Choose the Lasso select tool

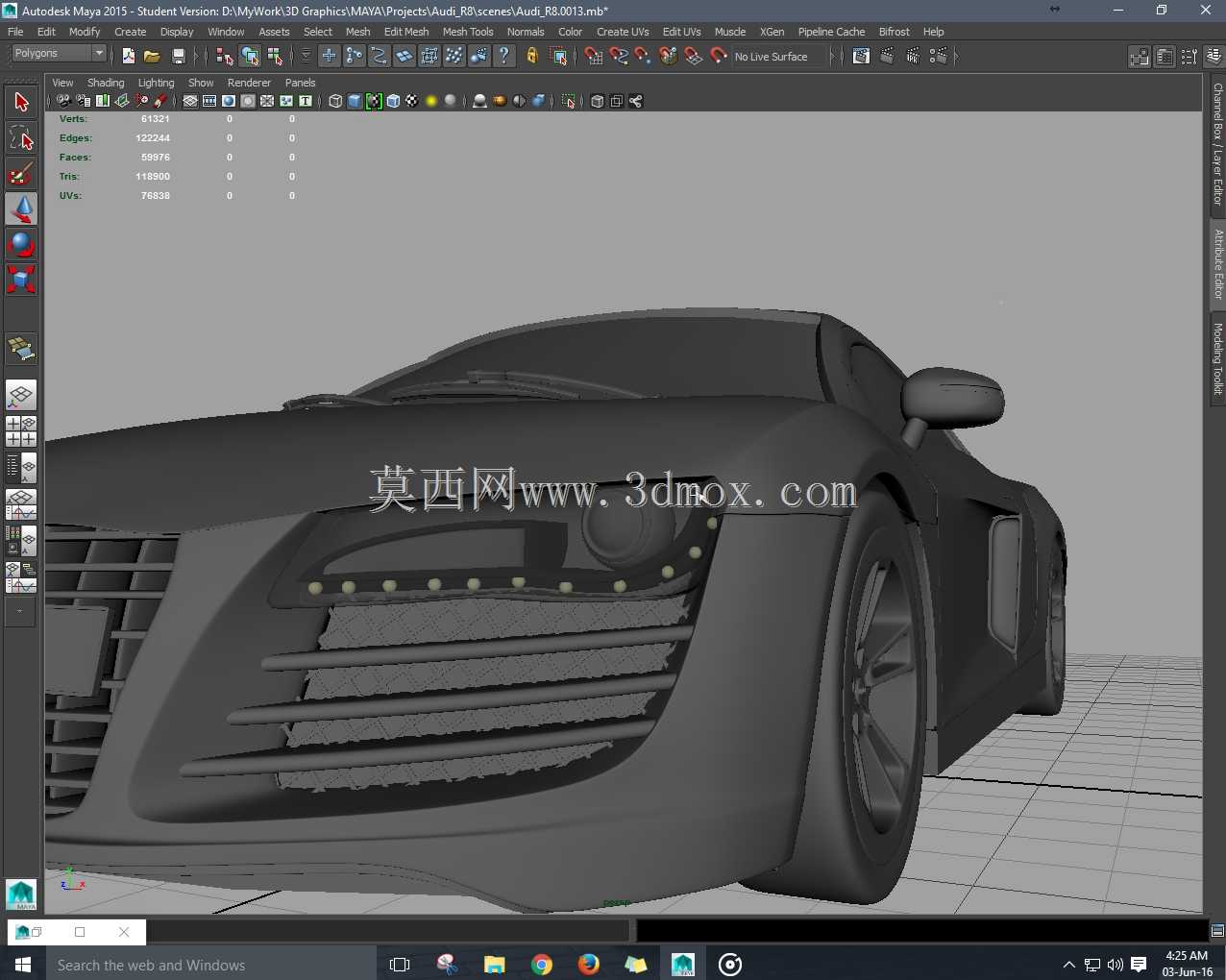pyautogui.click(x=21, y=138)
